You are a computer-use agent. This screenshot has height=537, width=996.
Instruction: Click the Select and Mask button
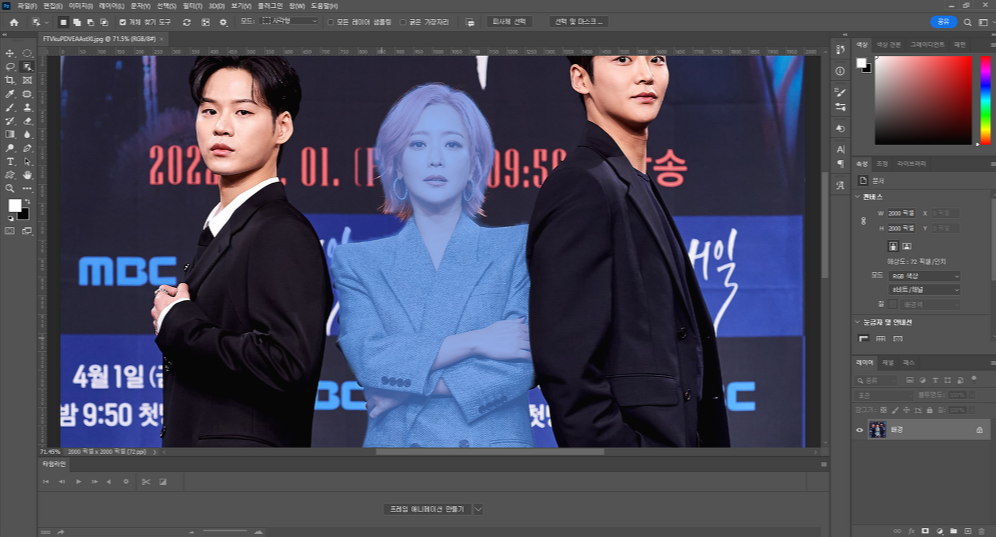579,22
